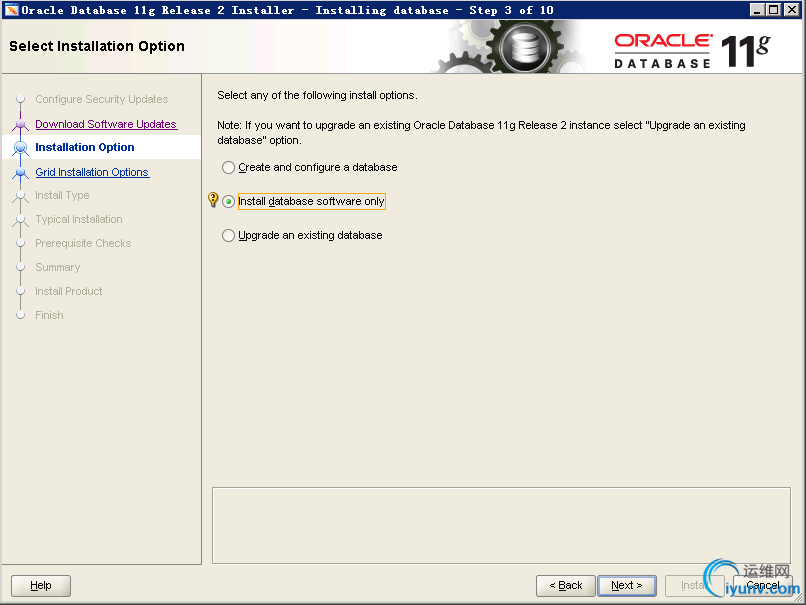Click the 'Install database software only' label text
Screen dimensions: 806x605
[312, 201]
